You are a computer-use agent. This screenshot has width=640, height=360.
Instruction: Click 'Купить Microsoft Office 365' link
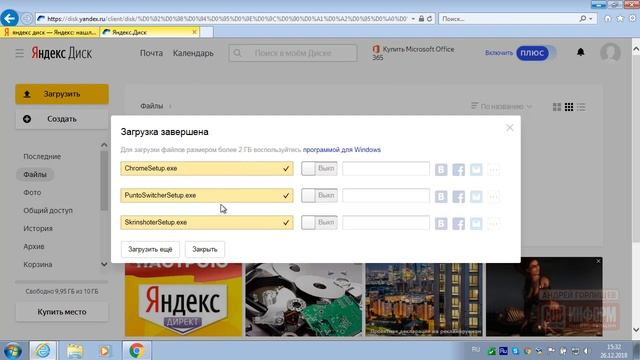click(x=413, y=53)
